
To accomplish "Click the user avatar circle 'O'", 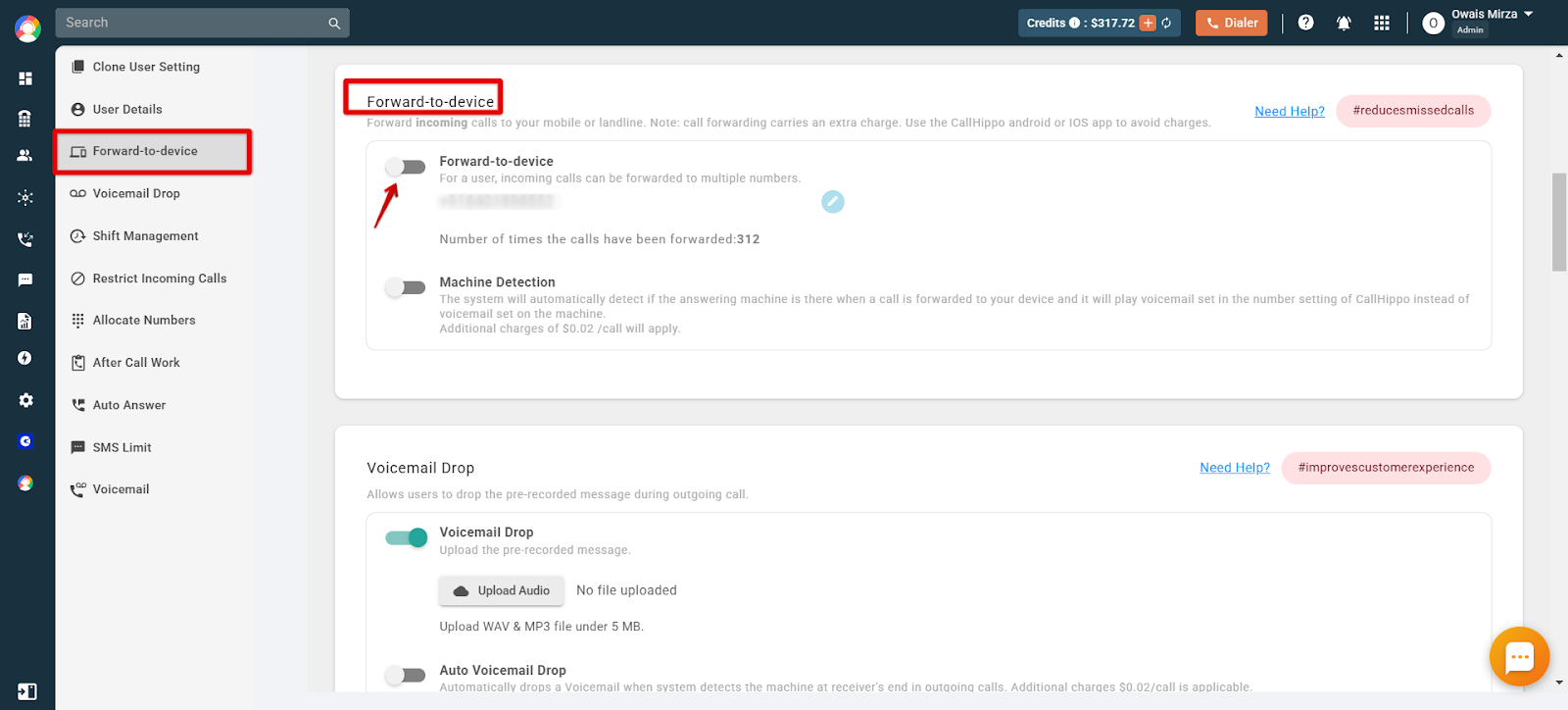I will pyautogui.click(x=1433, y=24).
